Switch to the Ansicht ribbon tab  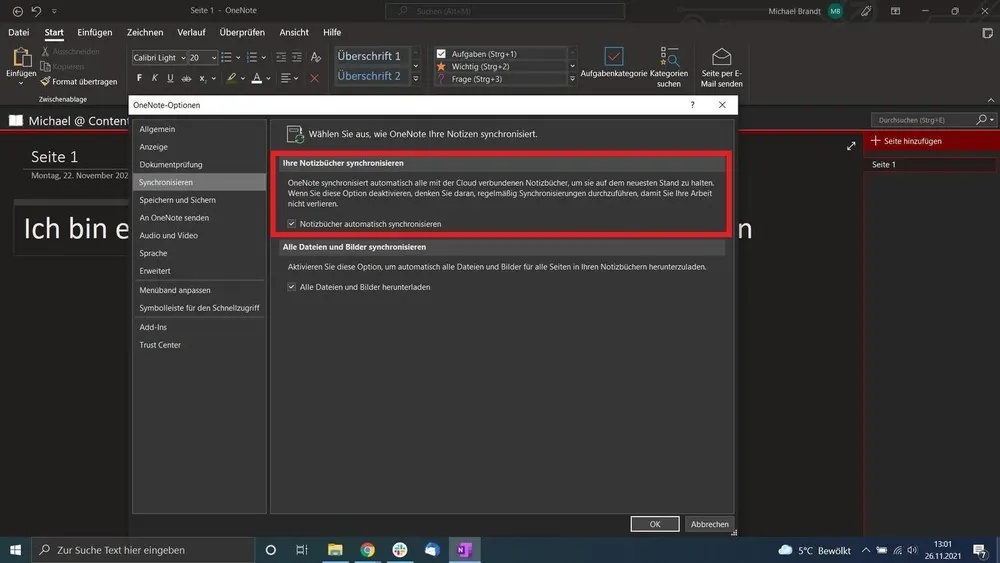click(x=294, y=33)
